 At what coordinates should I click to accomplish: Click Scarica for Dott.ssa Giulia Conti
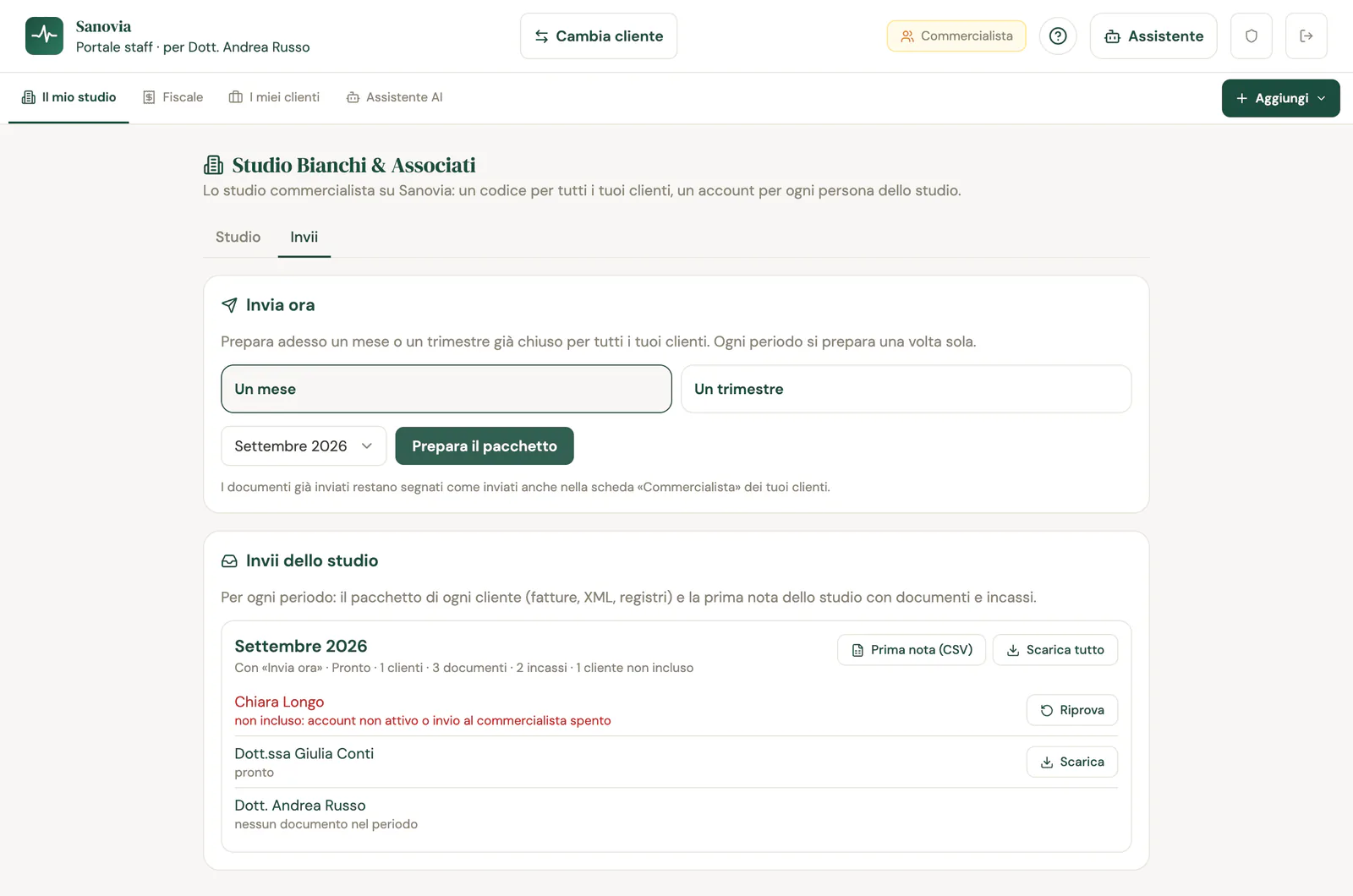click(1072, 762)
